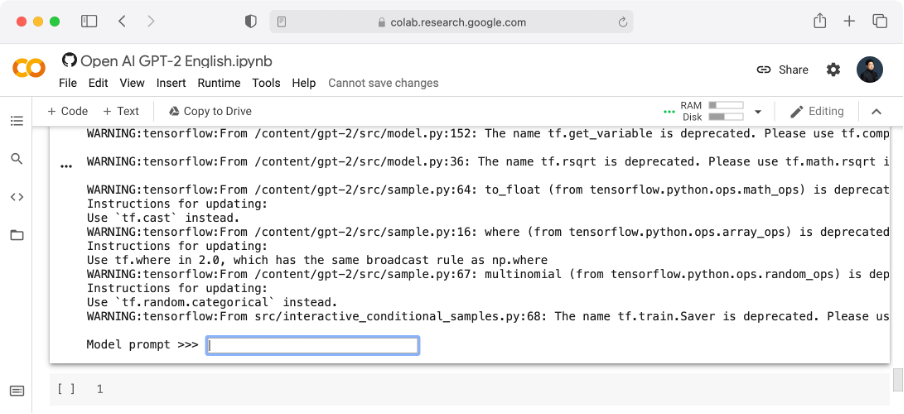Open the Insert menu
Image resolution: width=904 pixels, height=414 pixels.
pos(171,83)
